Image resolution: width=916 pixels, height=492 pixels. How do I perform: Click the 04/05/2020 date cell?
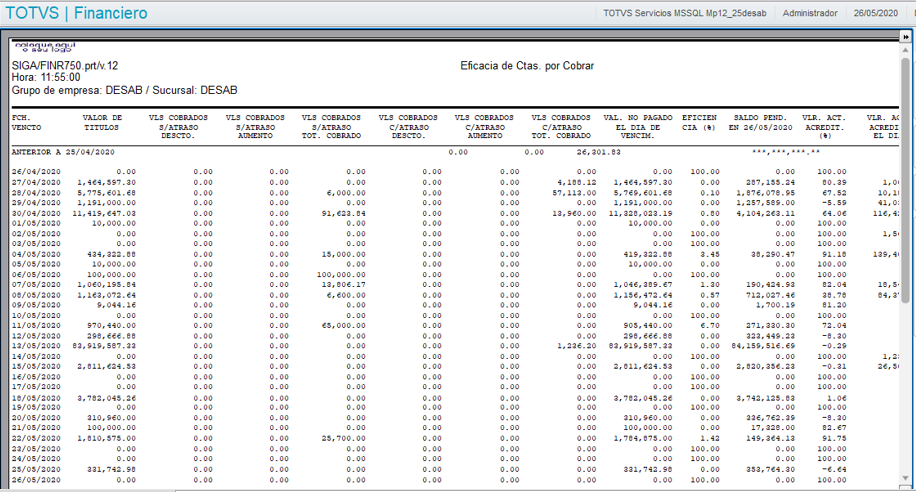[36, 254]
